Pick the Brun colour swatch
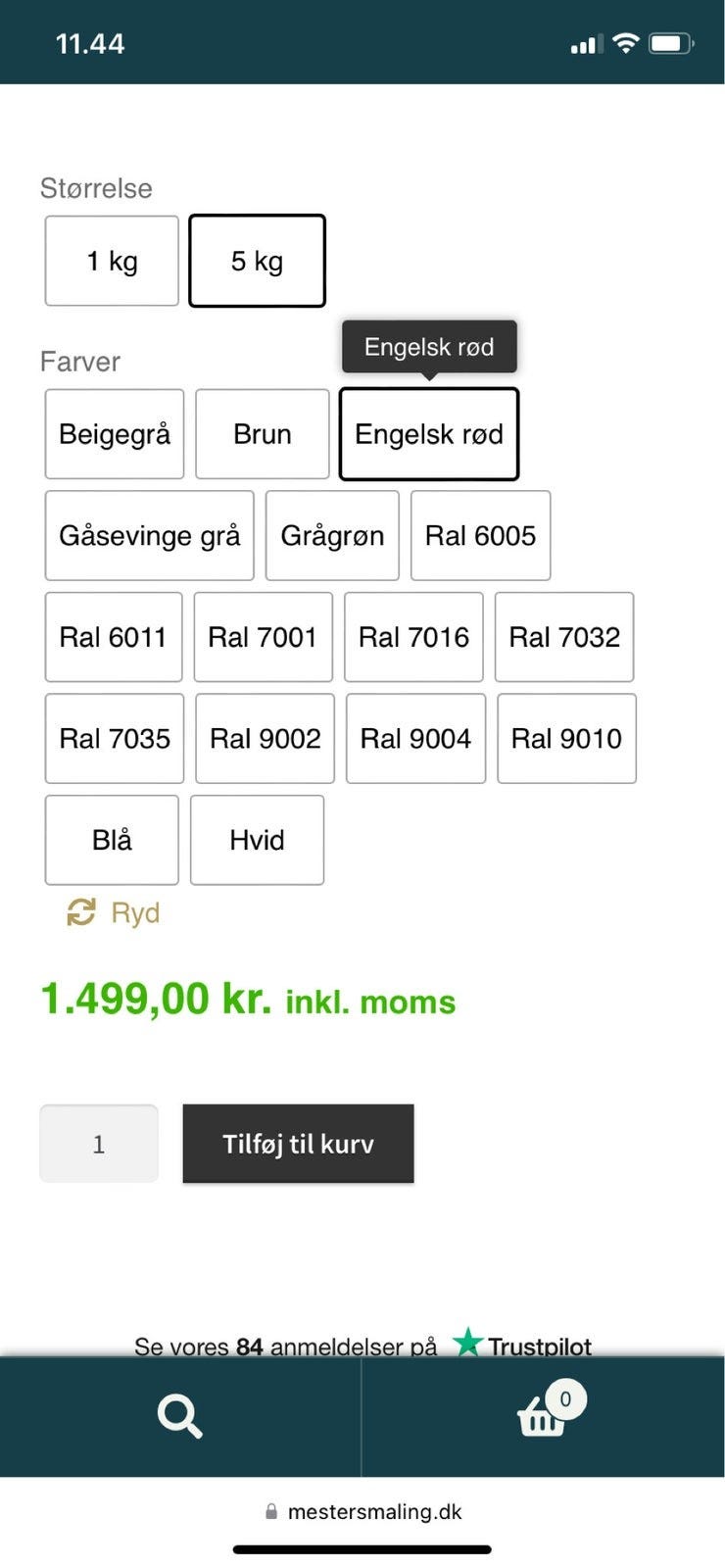 tap(263, 434)
